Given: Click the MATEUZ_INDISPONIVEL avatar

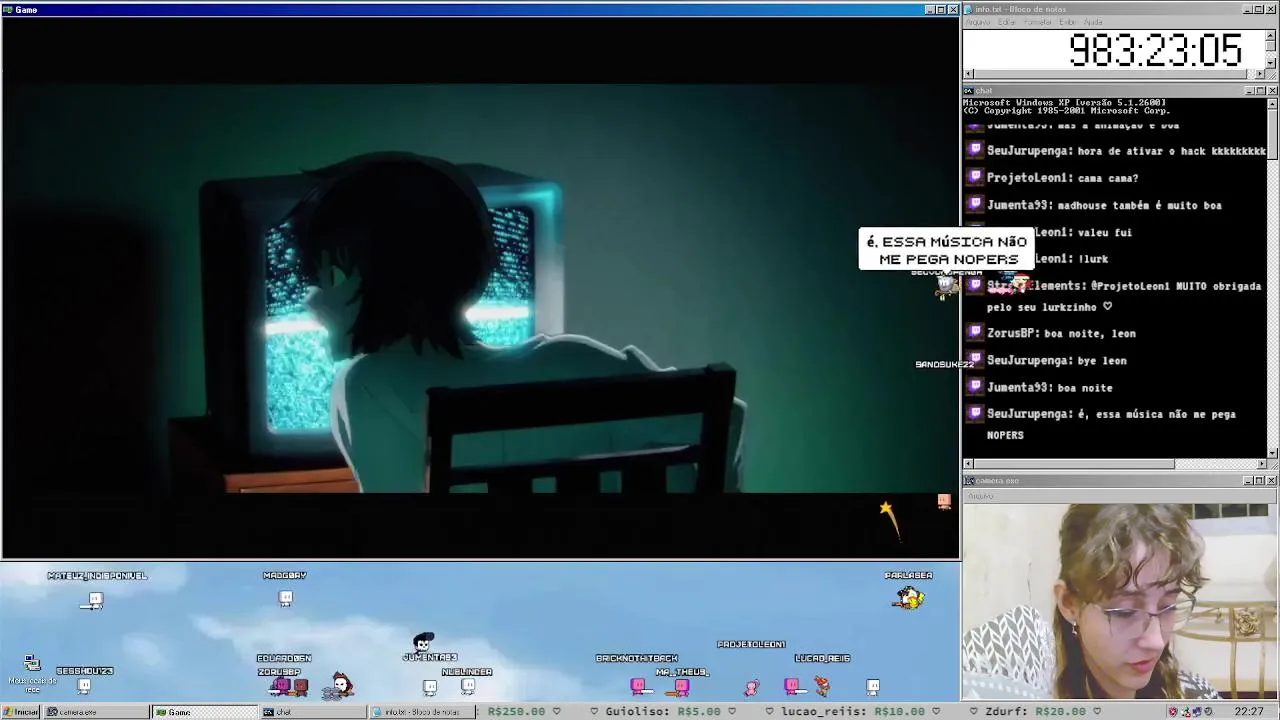Looking at the screenshot, I should click(x=95, y=599).
